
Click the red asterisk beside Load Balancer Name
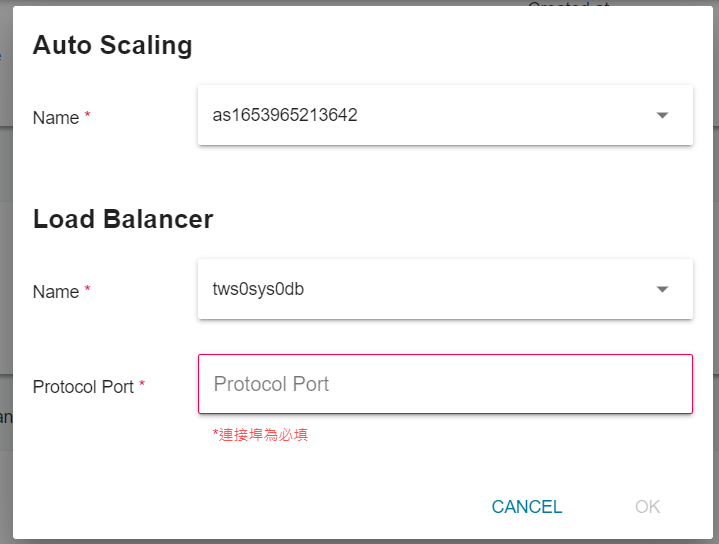(x=87, y=289)
